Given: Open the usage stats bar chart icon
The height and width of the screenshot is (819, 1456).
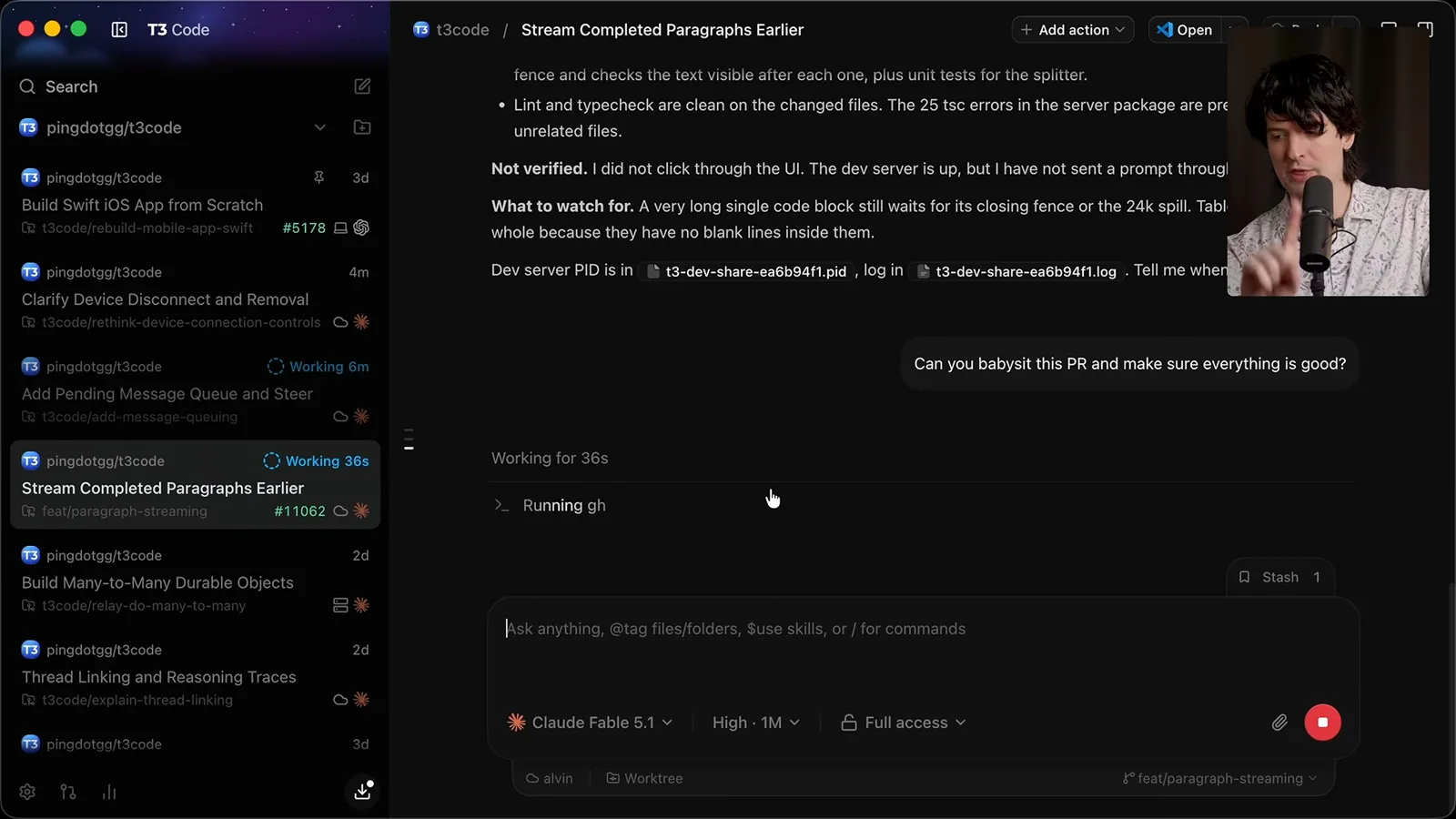Looking at the screenshot, I should tap(109, 792).
